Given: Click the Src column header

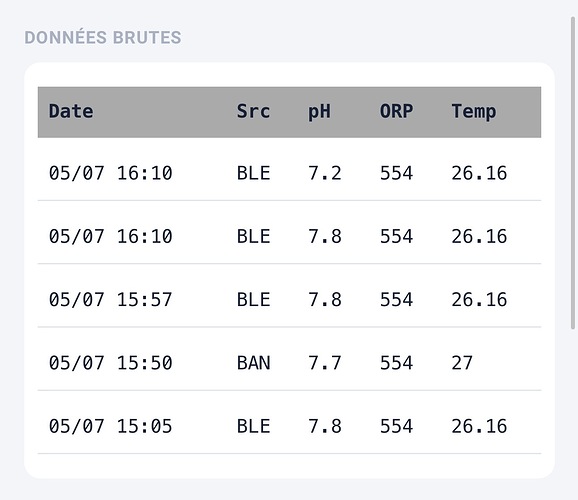Looking at the screenshot, I should tap(253, 112).
